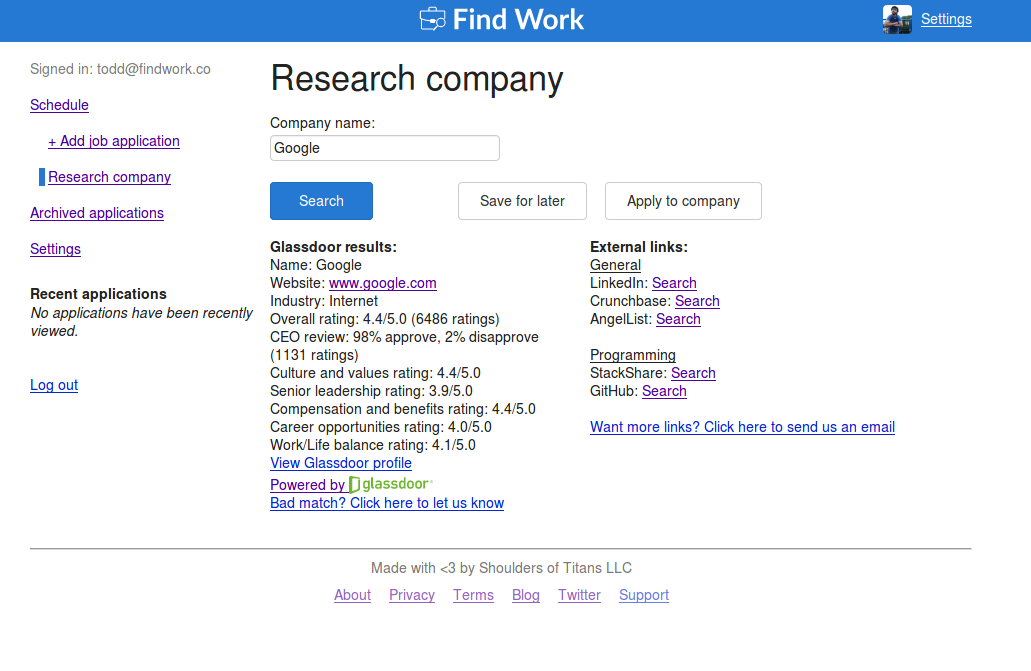
Task: Click the Signed in: todd@findwork.co text
Action: [x=120, y=69]
